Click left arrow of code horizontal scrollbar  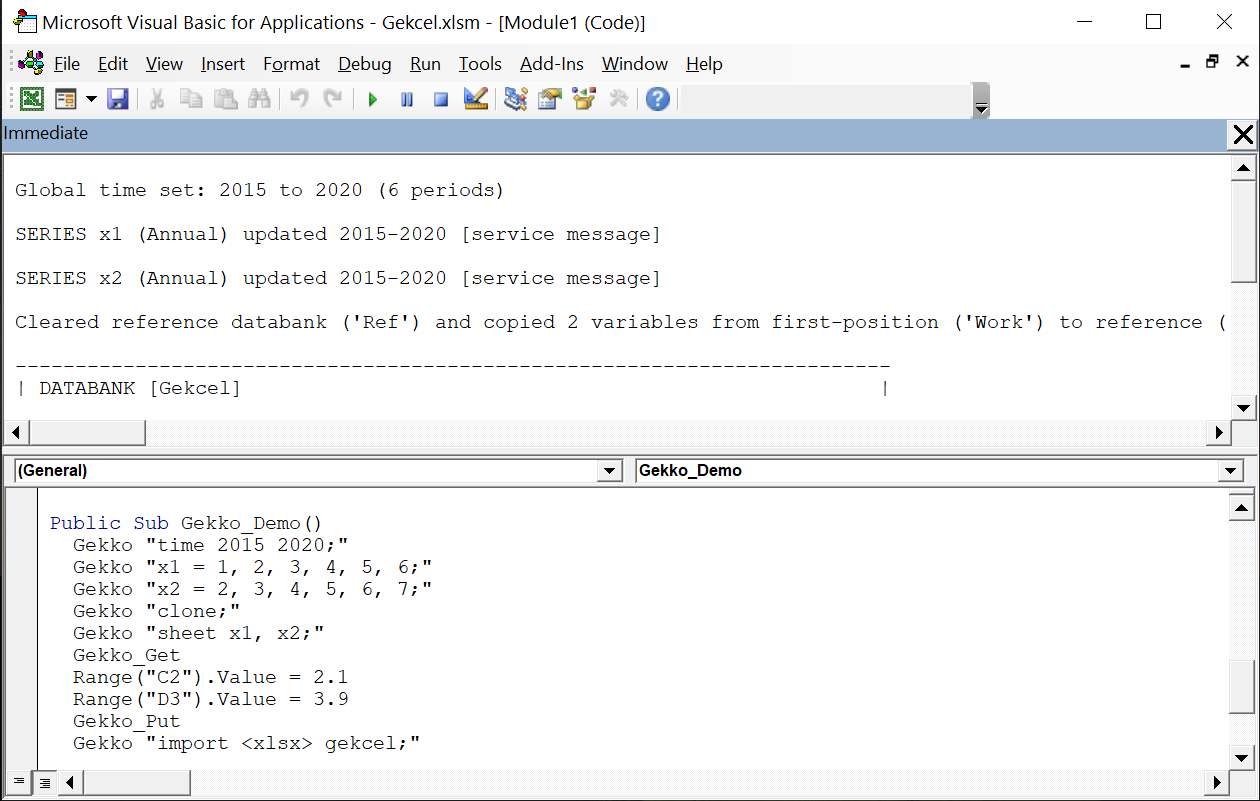(x=69, y=782)
